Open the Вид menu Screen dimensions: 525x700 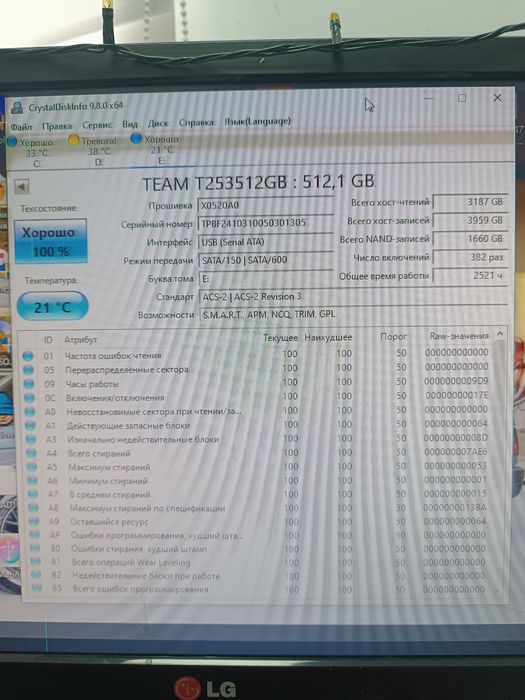click(130, 124)
